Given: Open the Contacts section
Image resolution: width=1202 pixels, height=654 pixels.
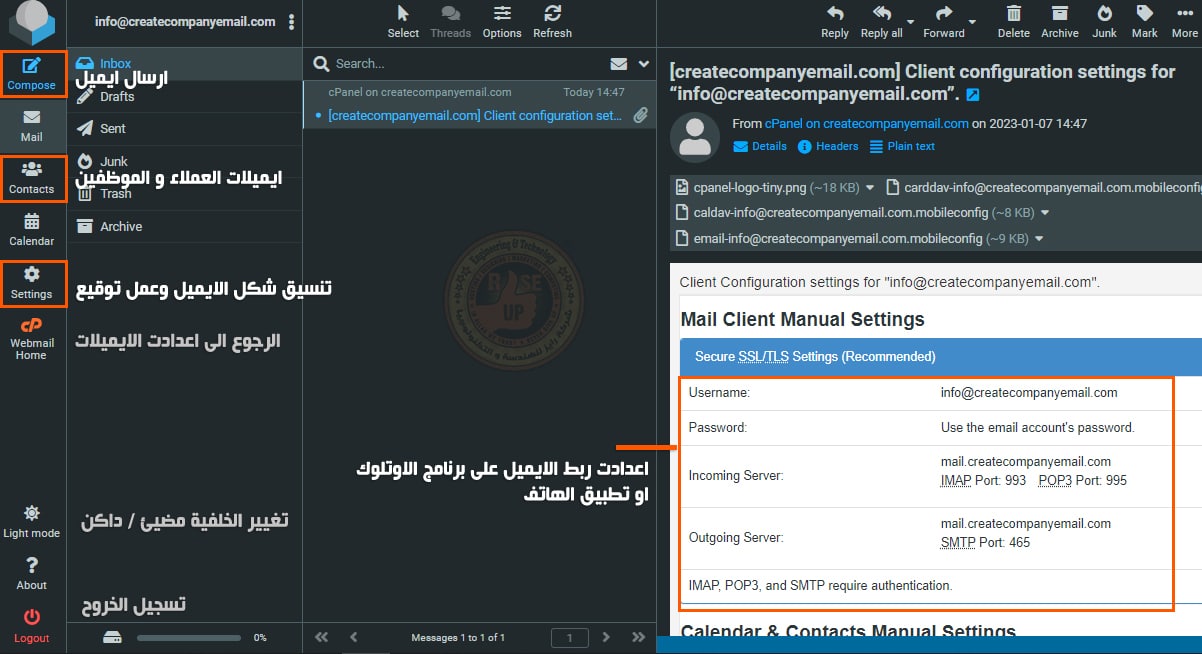Looking at the screenshot, I should pos(32,178).
